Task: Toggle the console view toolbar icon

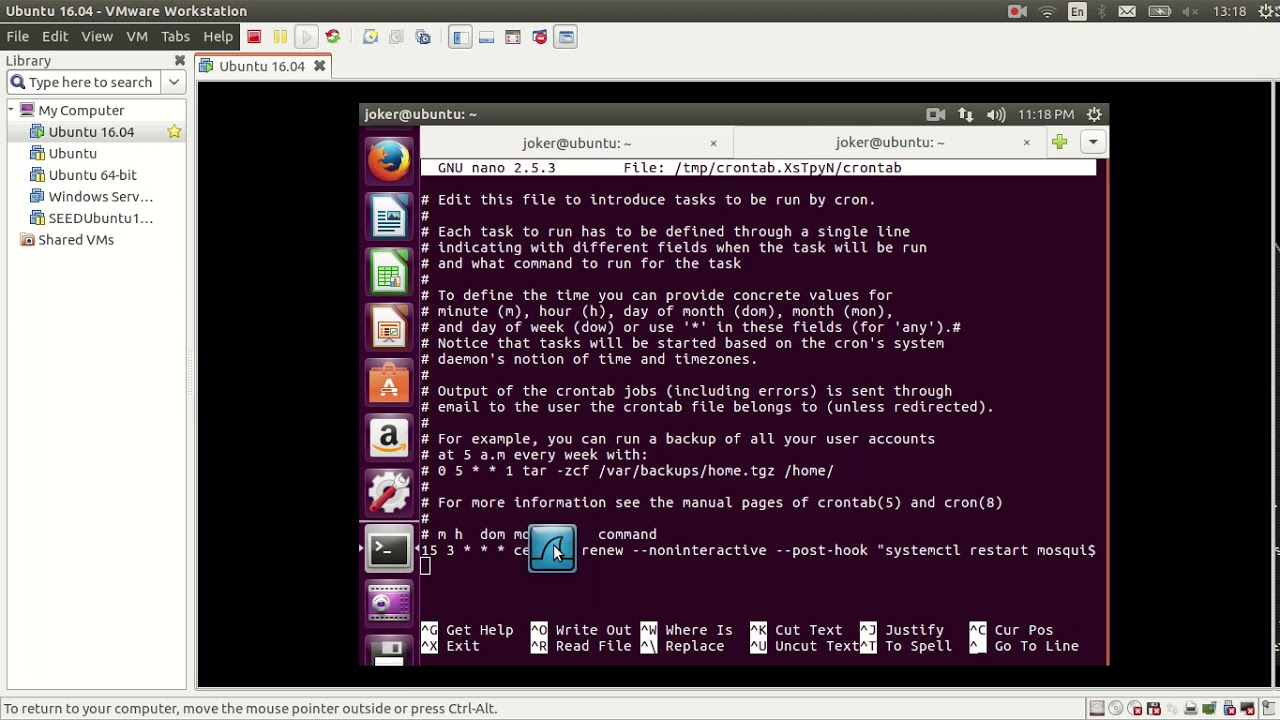Action: (x=566, y=37)
